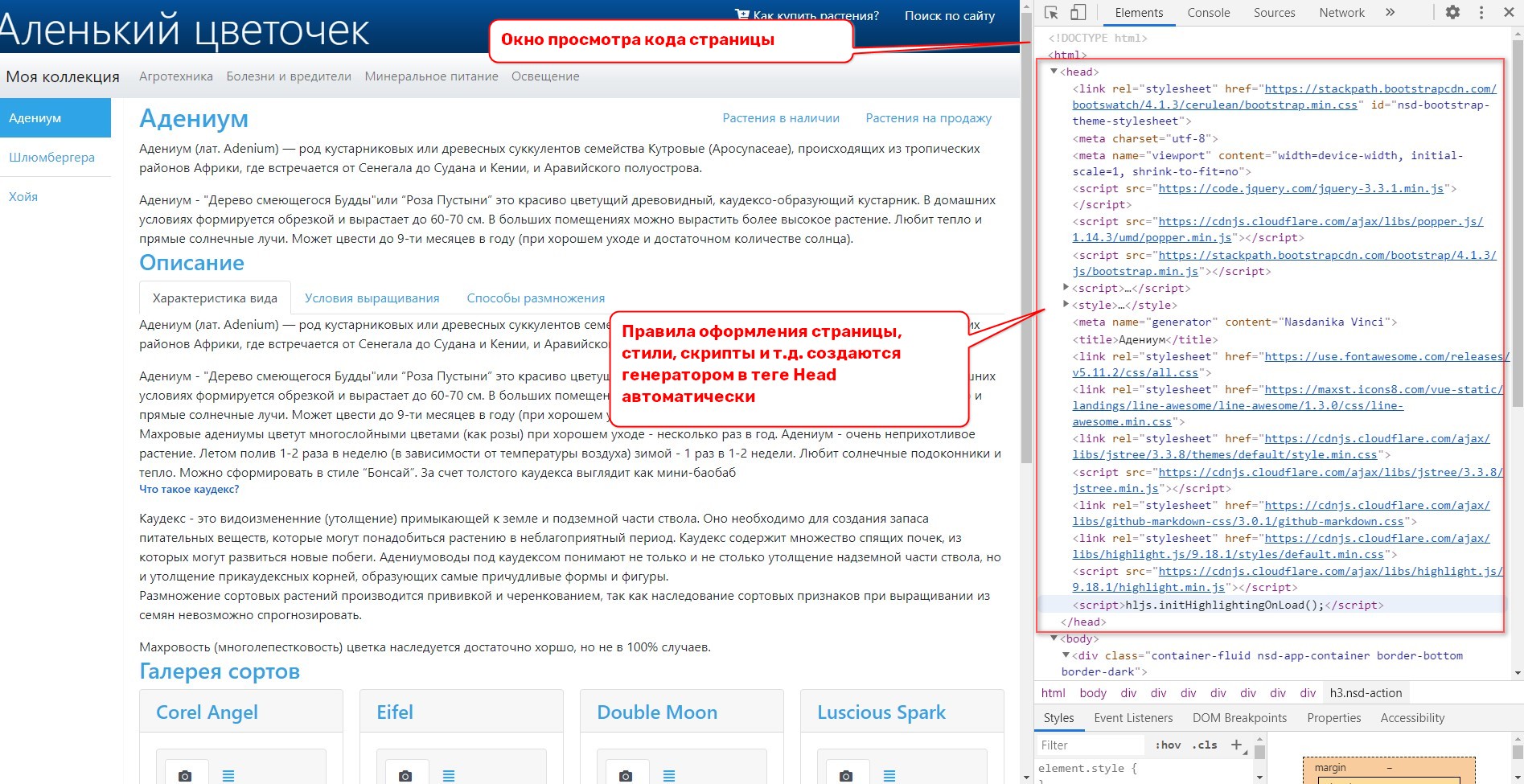
Task: Expand the collapsed style tag node
Action: click(1066, 304)
